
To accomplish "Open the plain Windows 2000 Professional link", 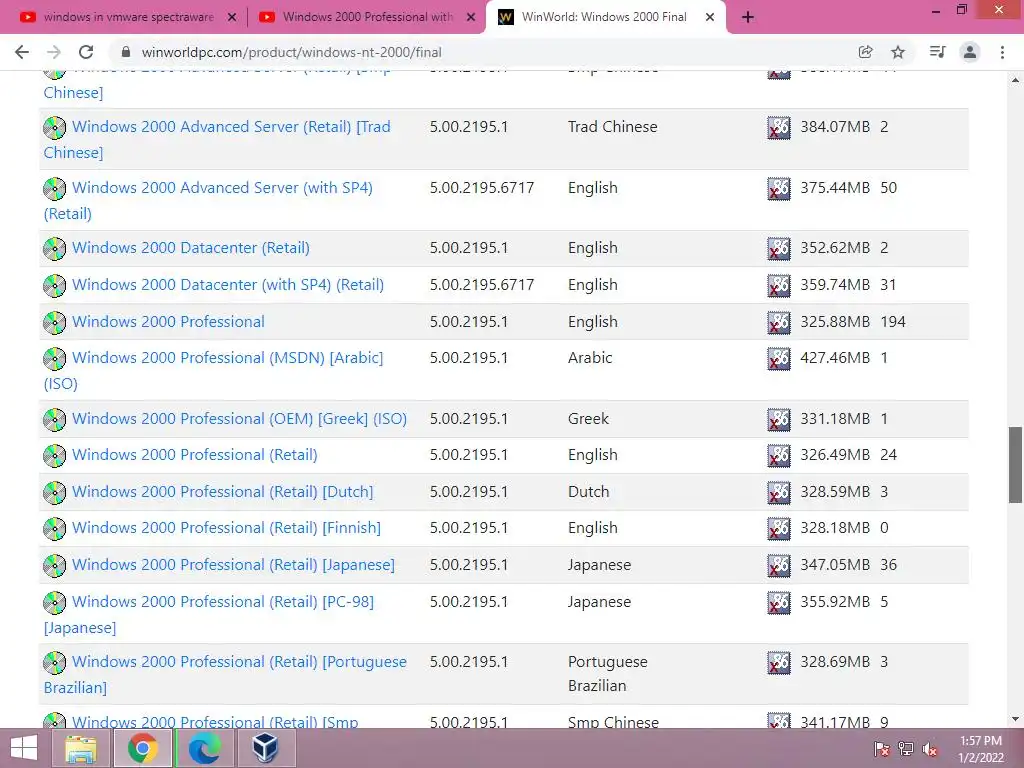I will [168, 322].
